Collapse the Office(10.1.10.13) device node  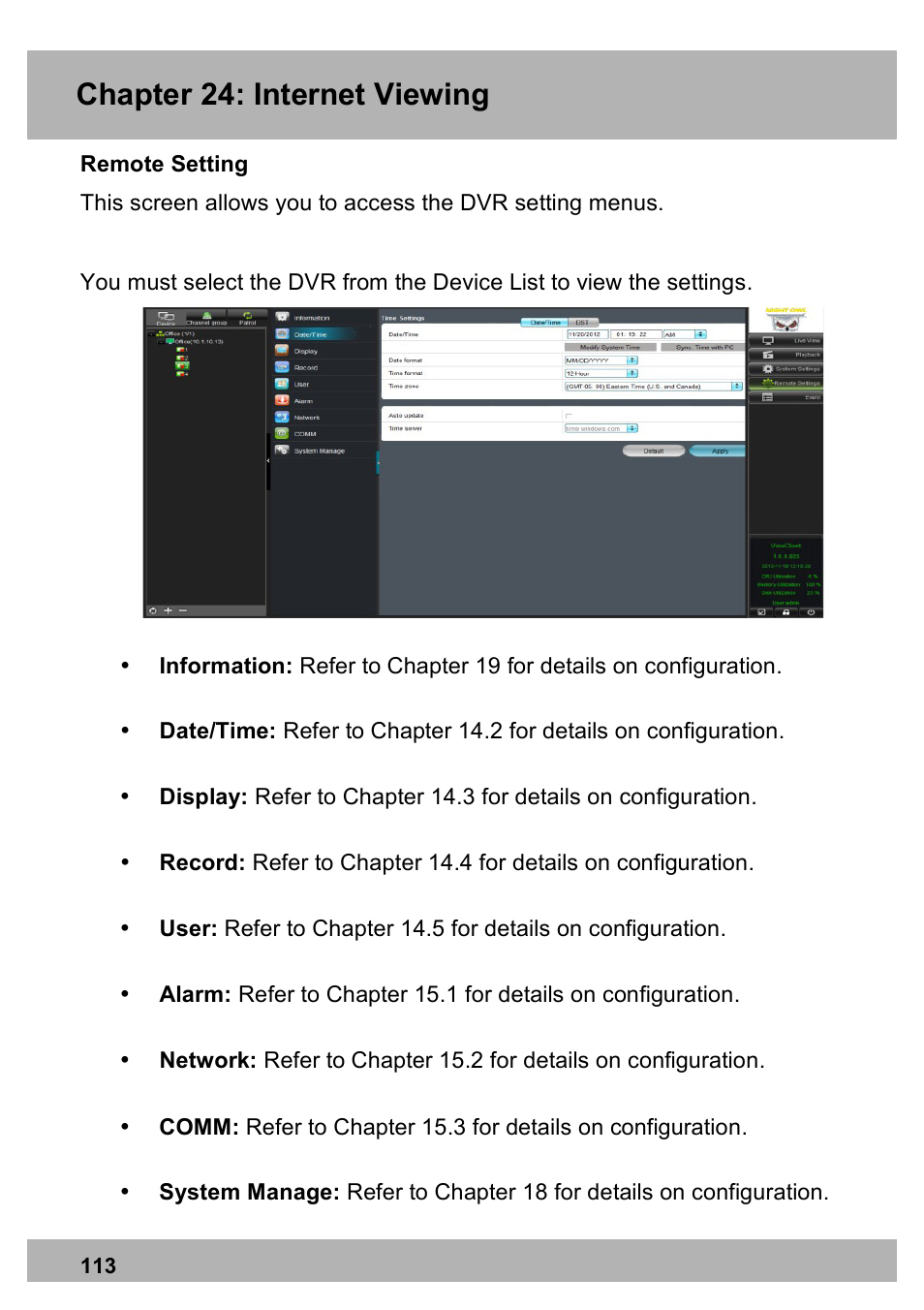coord(160,341)
